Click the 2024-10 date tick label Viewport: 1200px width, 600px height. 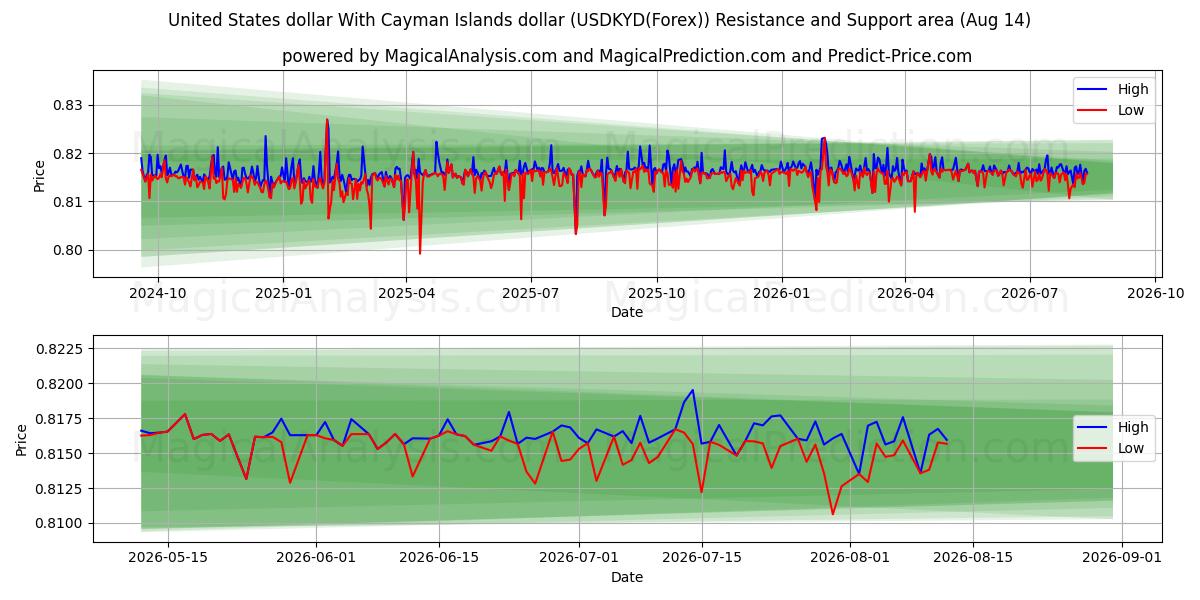point(159,295)
